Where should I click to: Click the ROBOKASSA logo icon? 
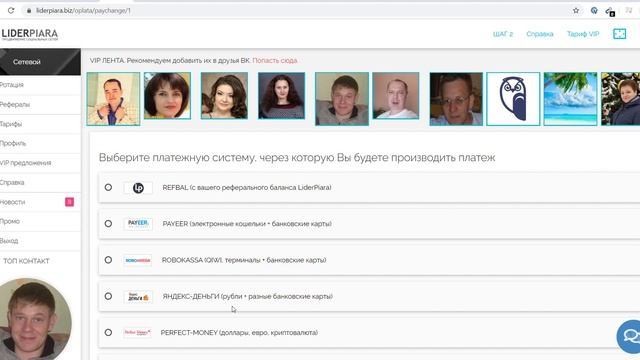(x=138, y=260)
